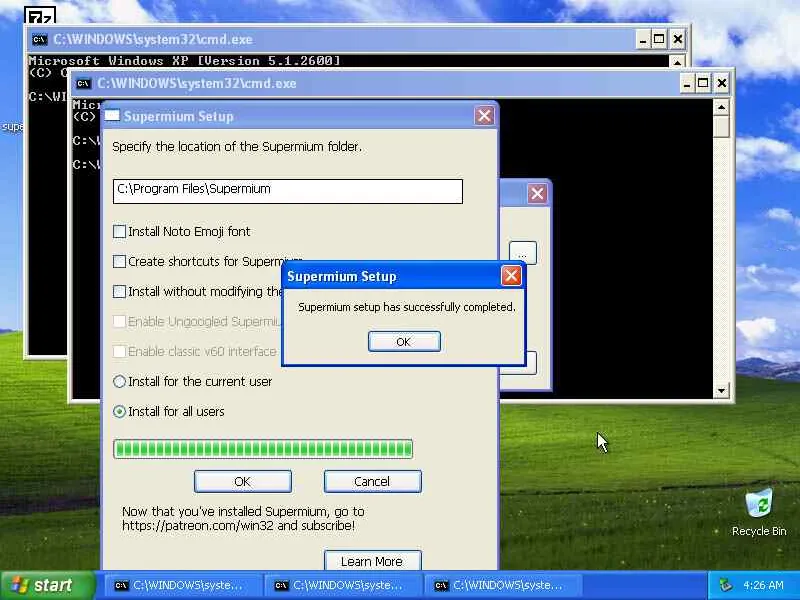
Task: Click front cmd window's scroll down arrow
Action: click(721, 391)
